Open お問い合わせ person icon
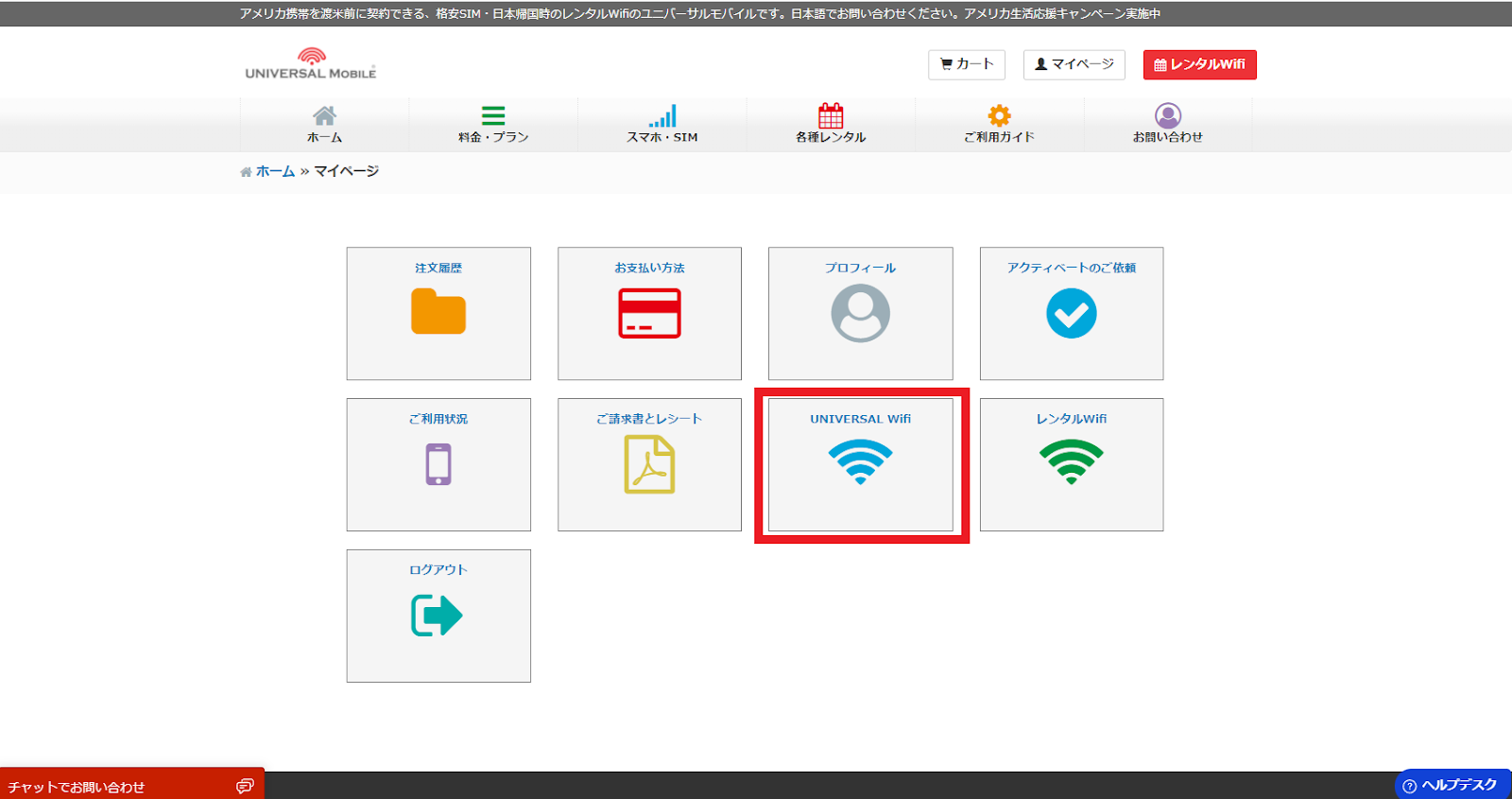Viewport: 1512px width, 799px height. pos(1168,115)
